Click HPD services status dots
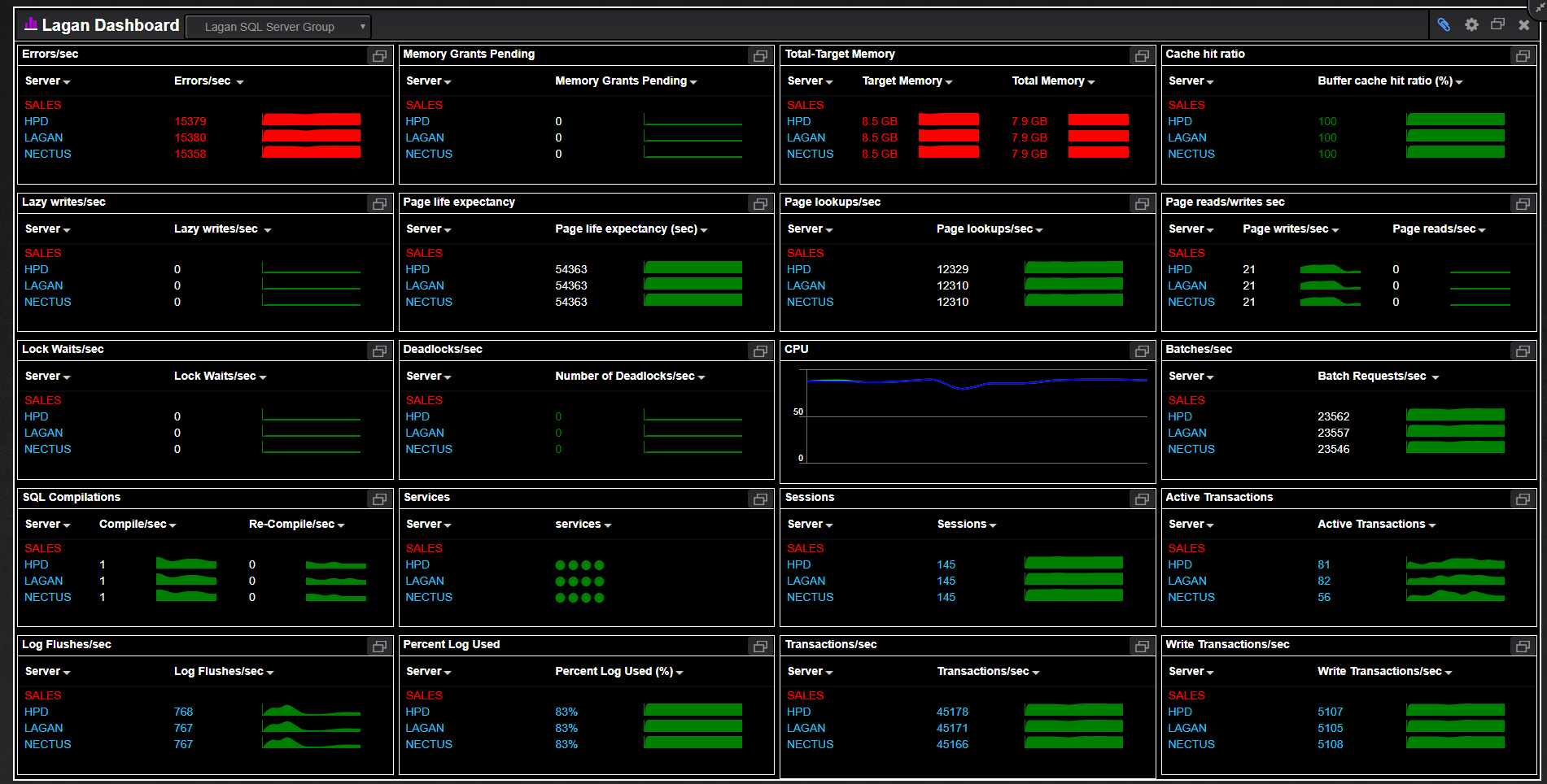This screenshot has width=1547, height=784. pos(579,565)
